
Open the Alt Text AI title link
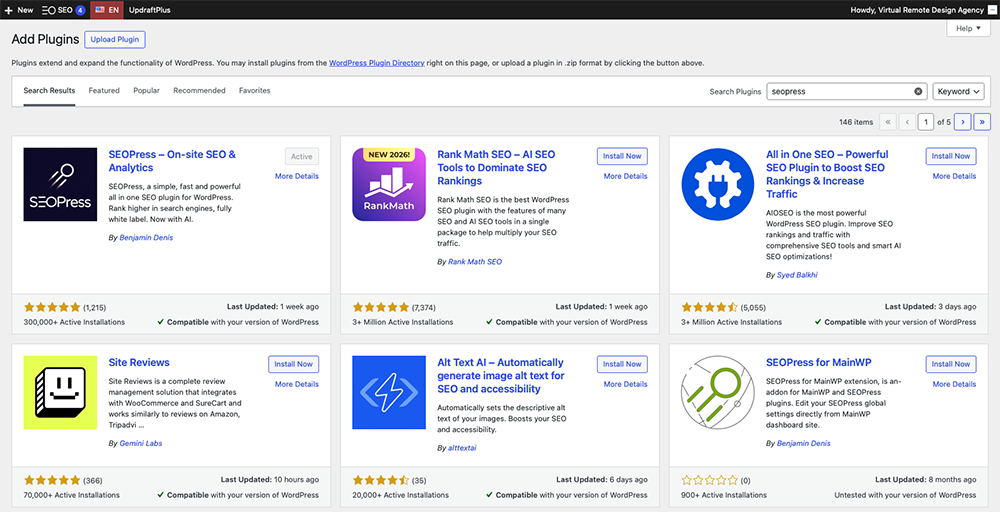point(501,376)
